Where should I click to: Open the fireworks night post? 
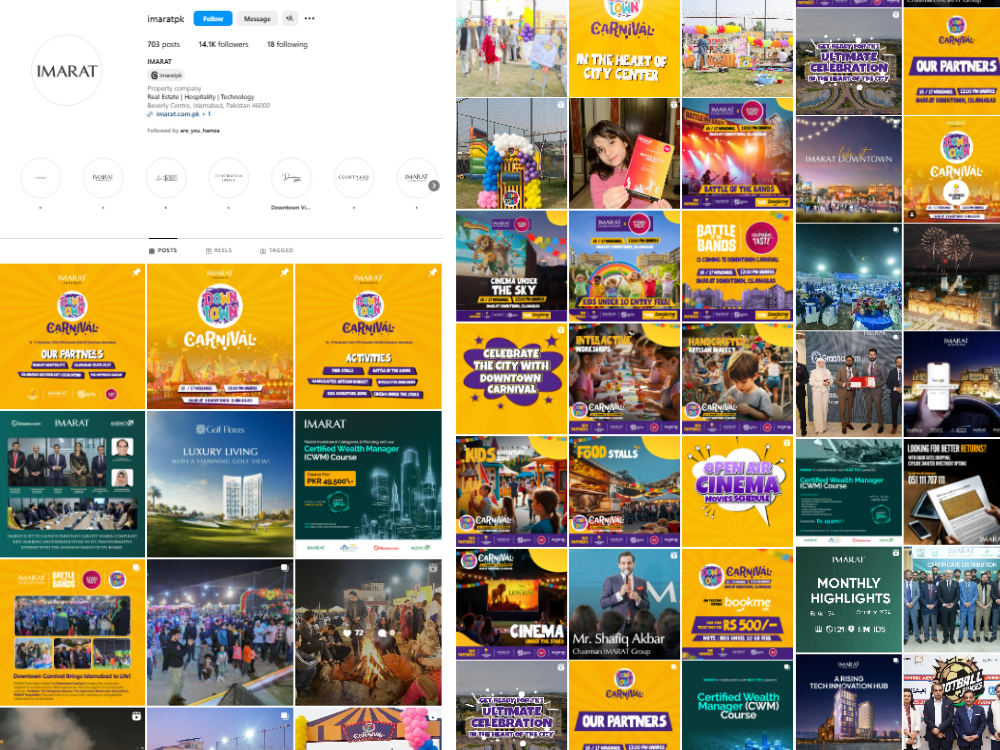click(952, 277)
